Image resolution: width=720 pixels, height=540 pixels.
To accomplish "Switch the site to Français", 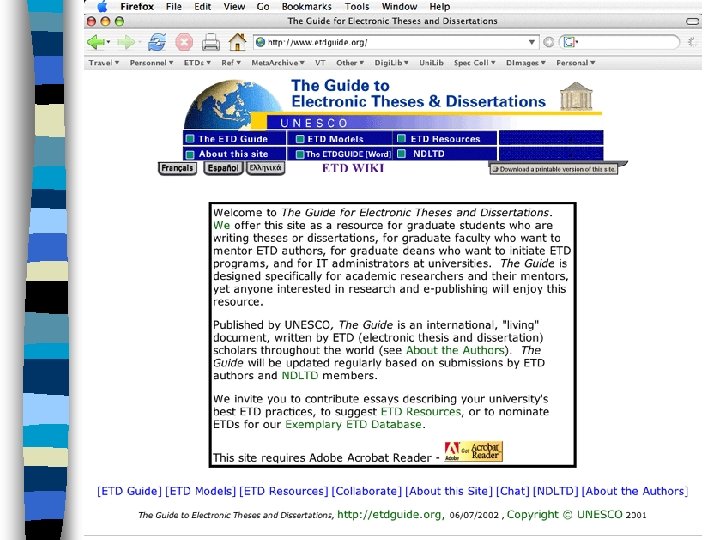I will [x=177, y=168].
